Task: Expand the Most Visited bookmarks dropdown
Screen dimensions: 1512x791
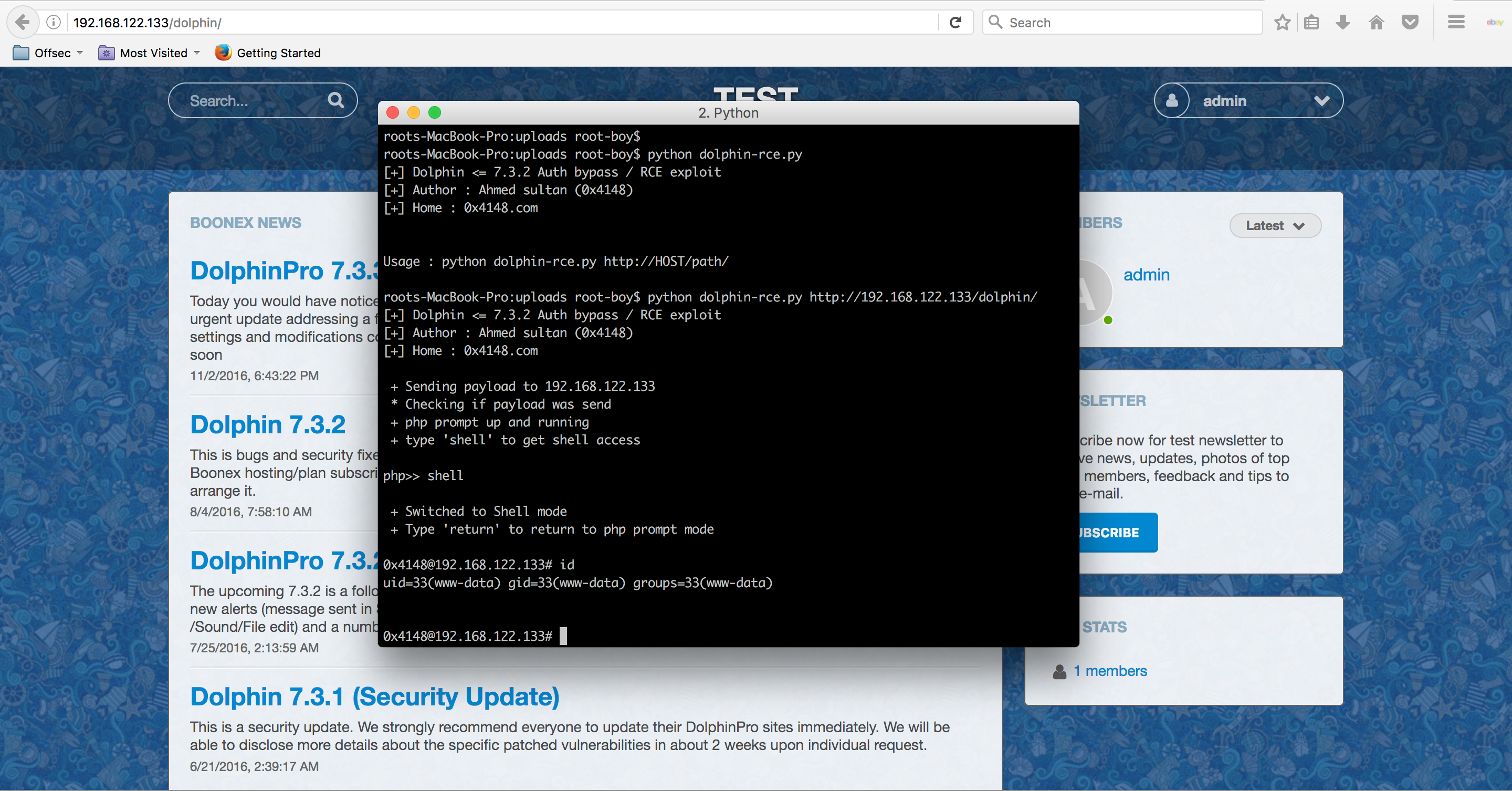Action: point(150,53)
